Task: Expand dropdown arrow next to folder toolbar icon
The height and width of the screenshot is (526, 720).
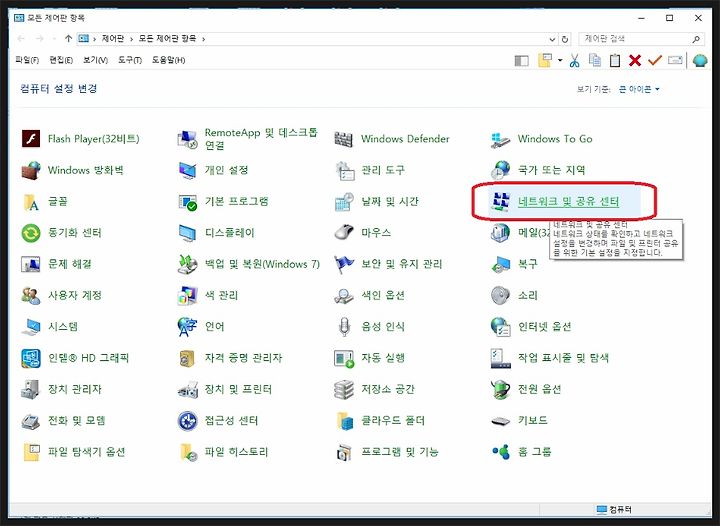Action: [560, 61]
